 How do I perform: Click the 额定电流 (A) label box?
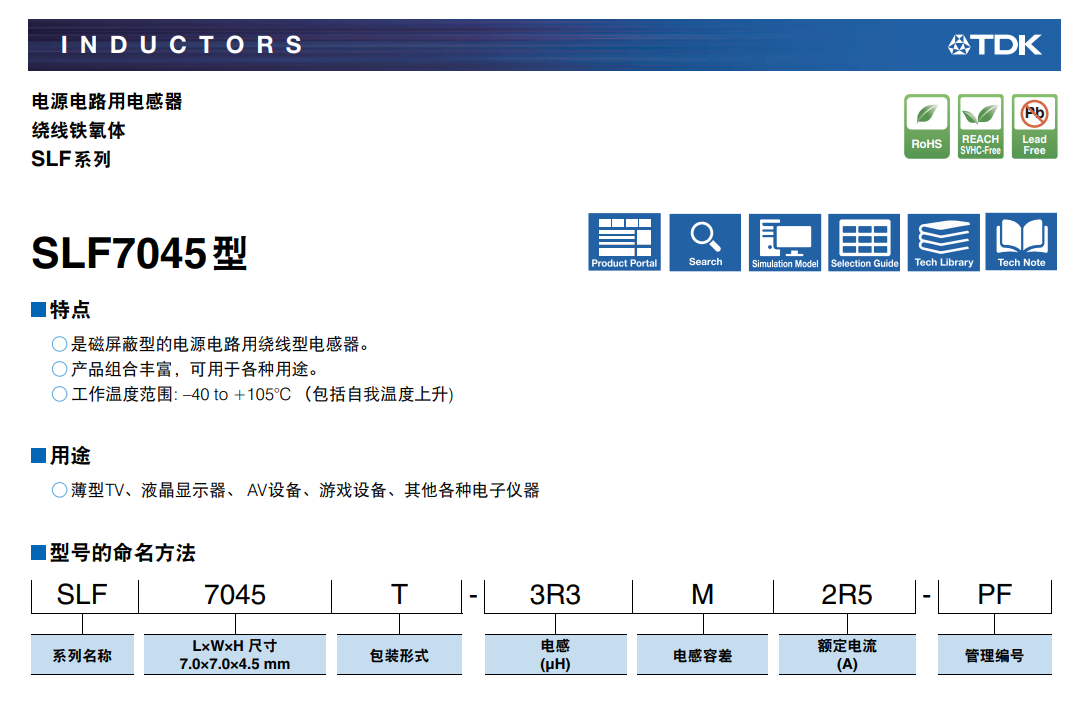[x=847, y=654]
